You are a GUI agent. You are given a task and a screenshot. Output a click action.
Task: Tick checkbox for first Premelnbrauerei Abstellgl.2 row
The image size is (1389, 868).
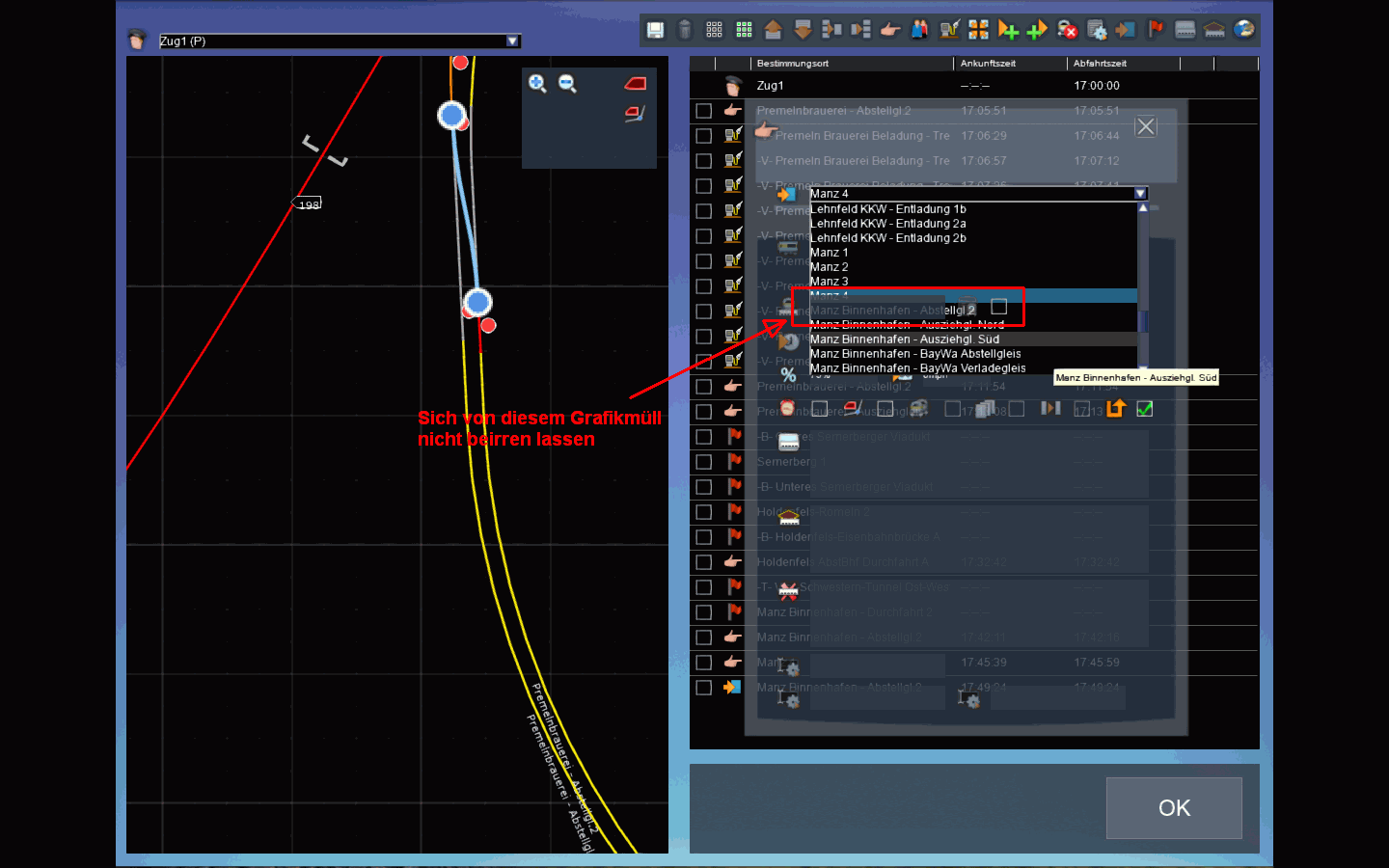point(704,111)
